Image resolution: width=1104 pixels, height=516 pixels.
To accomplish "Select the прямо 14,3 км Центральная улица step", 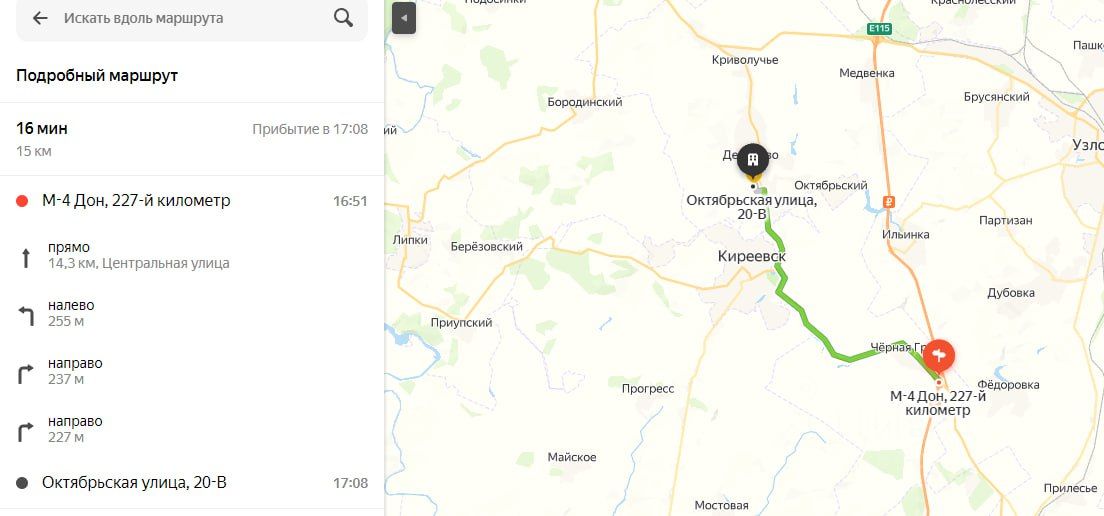I will tap(192, 256).
